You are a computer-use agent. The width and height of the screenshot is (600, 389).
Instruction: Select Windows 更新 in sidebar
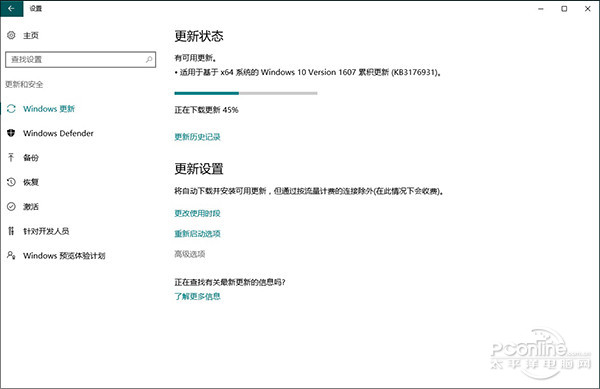click(49, 109)
